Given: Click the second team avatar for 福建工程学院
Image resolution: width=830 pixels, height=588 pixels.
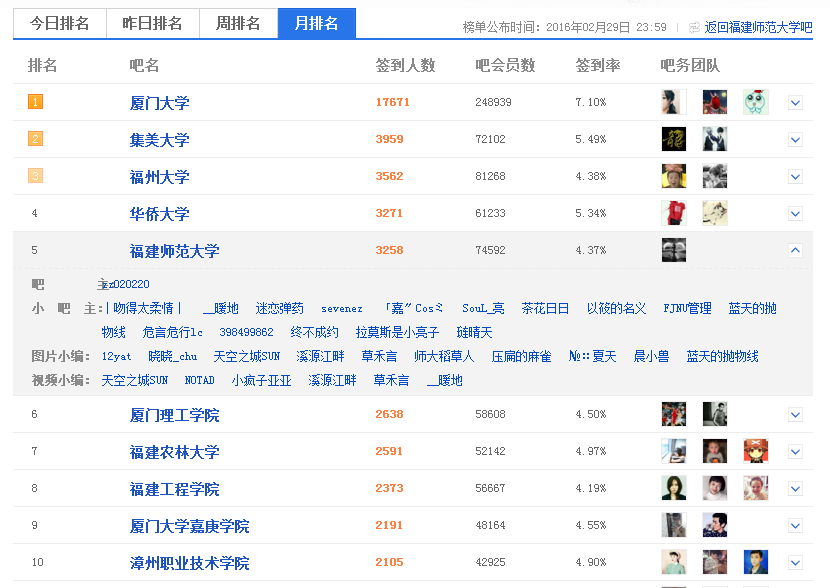Looking at the screenshot, I should coord(715,489).
